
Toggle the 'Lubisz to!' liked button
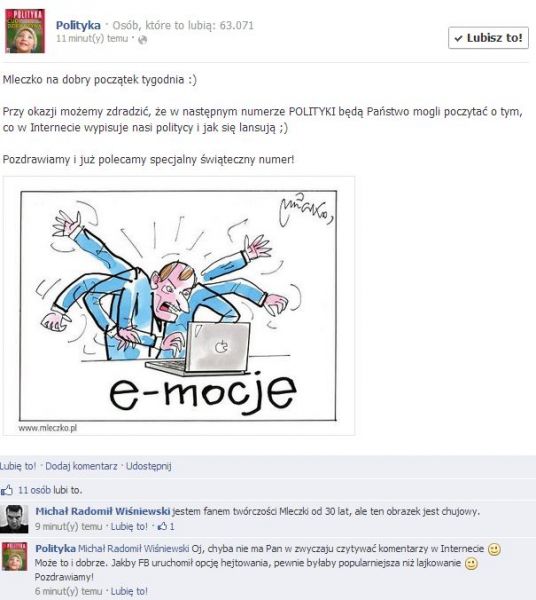[488, 38]
